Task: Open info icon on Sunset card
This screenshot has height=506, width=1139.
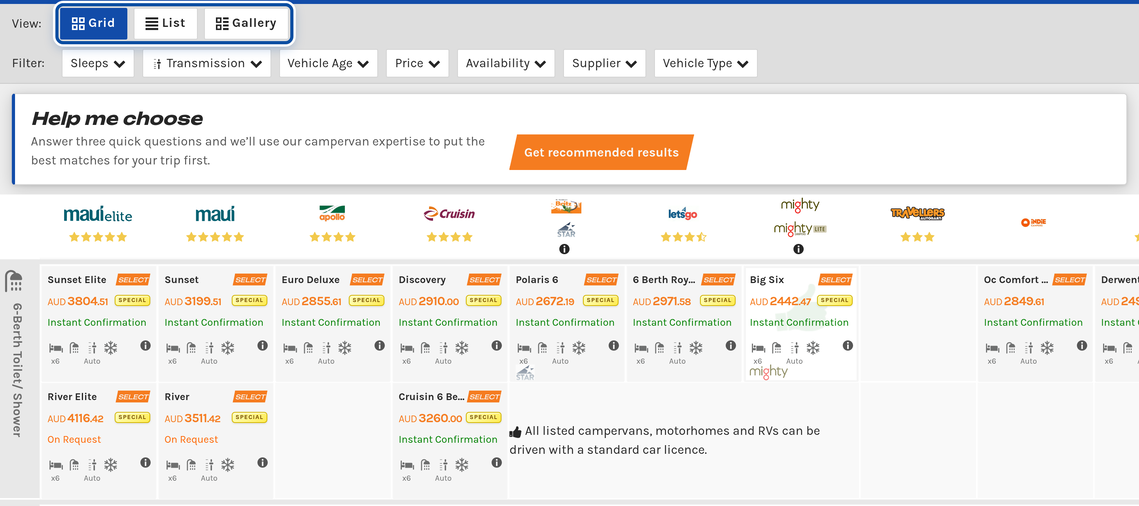Action: (x=262, y=346)
